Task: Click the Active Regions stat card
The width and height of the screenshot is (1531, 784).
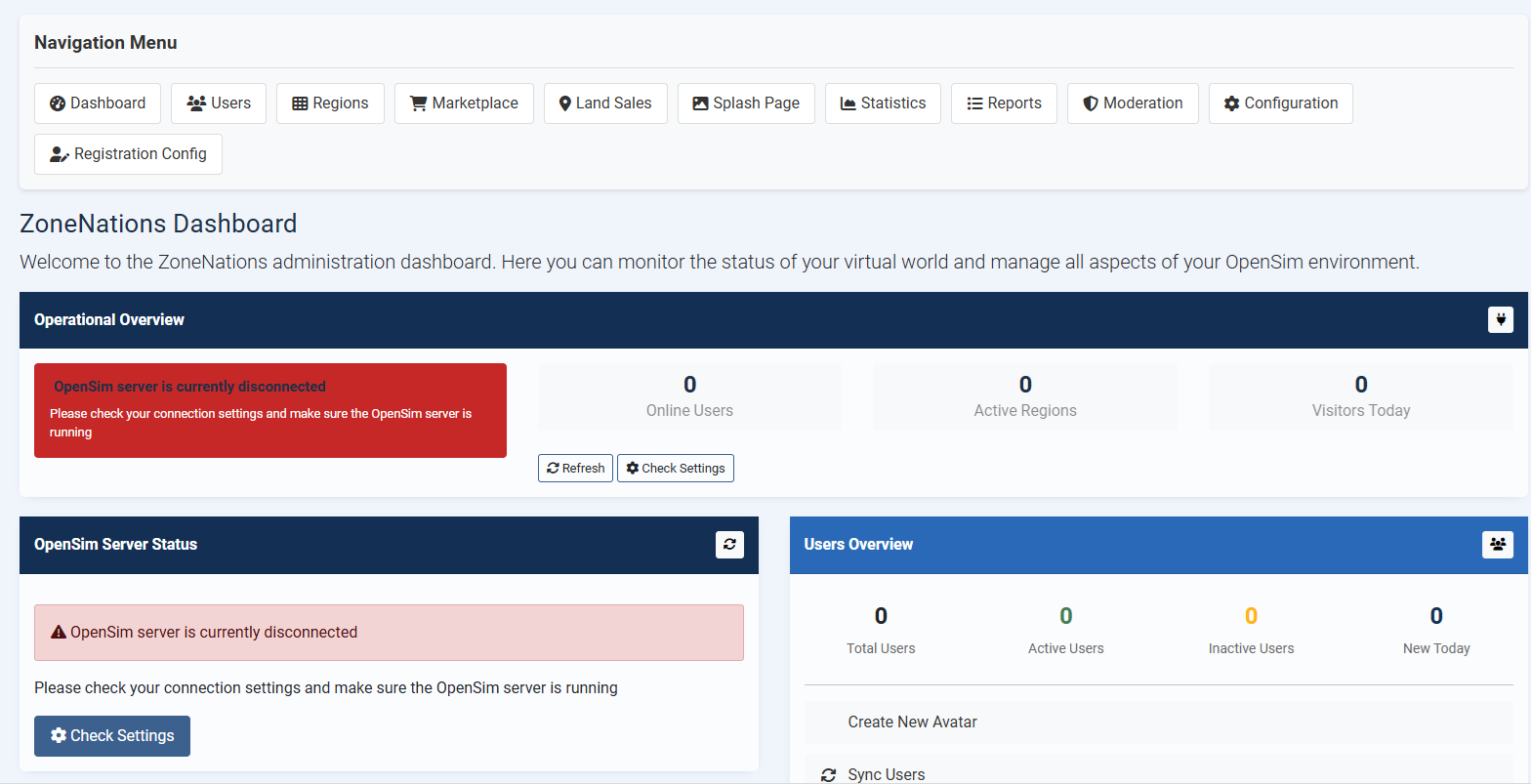Action: [1025, 396]
